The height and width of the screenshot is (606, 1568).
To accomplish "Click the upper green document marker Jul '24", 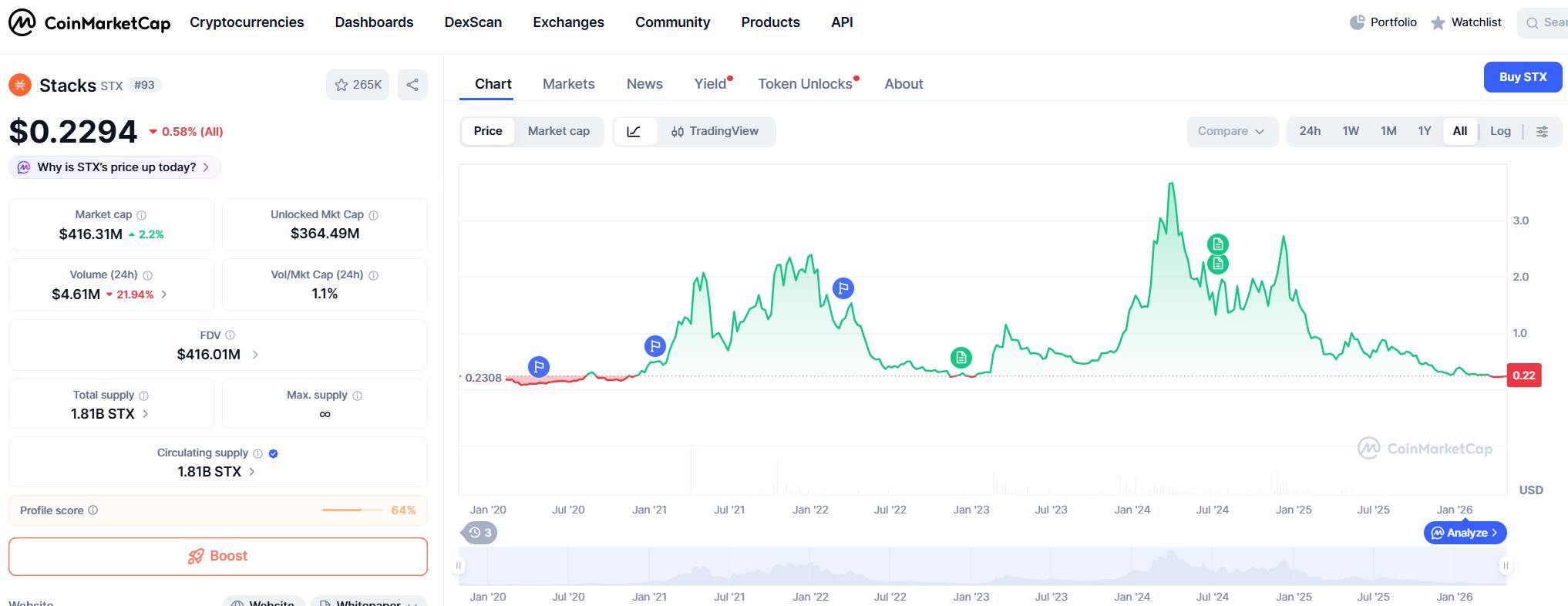I will [1217, 244].
